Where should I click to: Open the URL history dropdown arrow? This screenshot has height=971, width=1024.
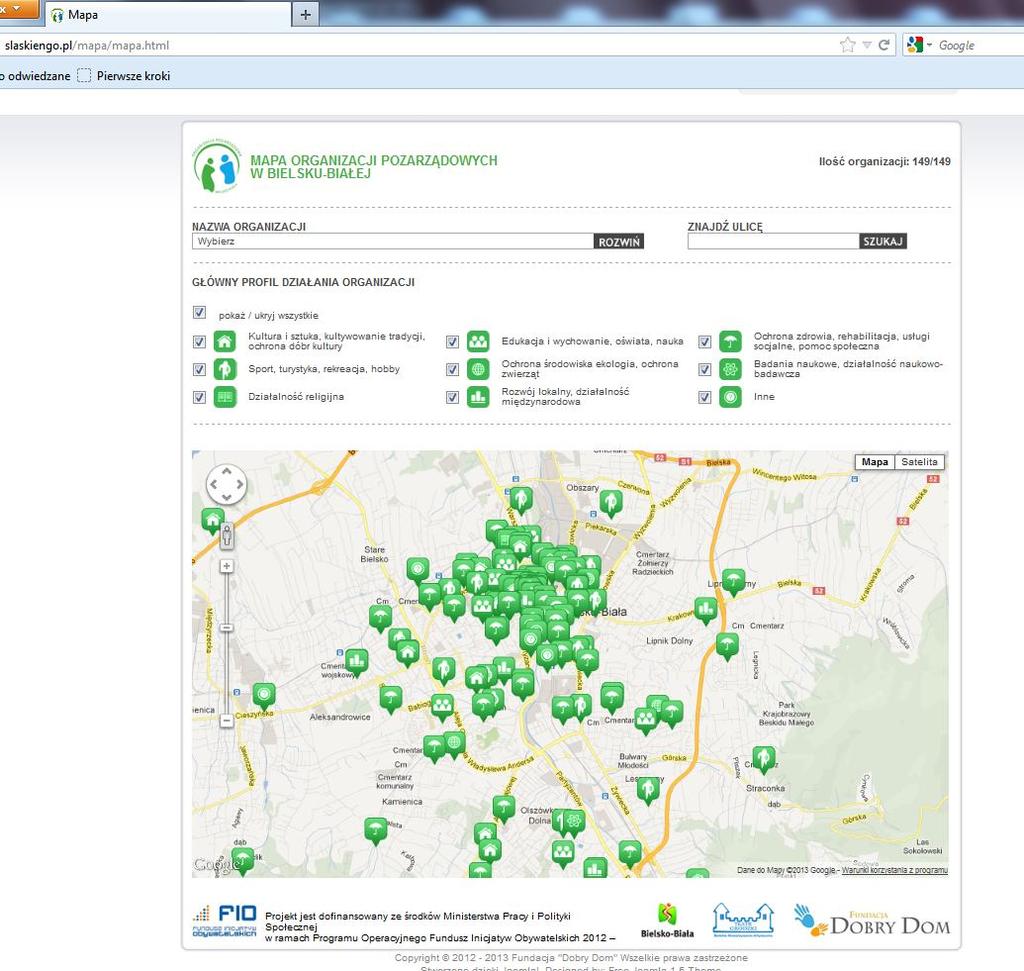(867, 45)
